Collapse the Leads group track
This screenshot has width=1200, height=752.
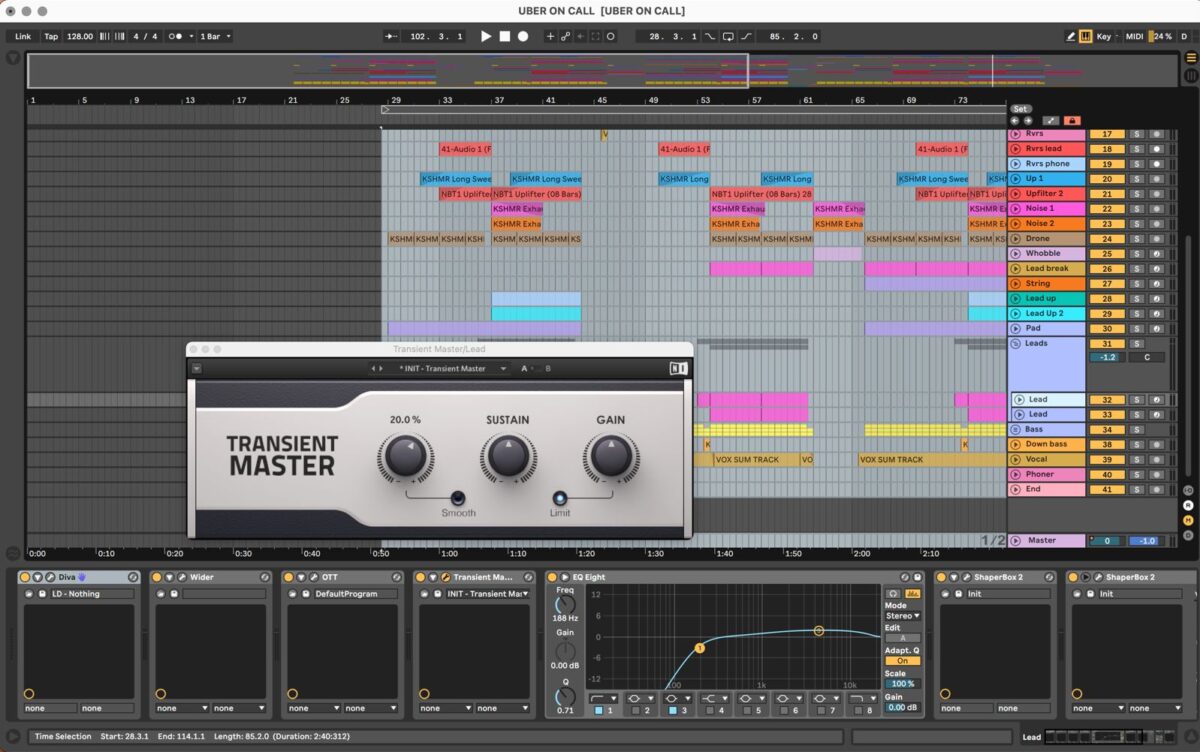pos(1016,343)
